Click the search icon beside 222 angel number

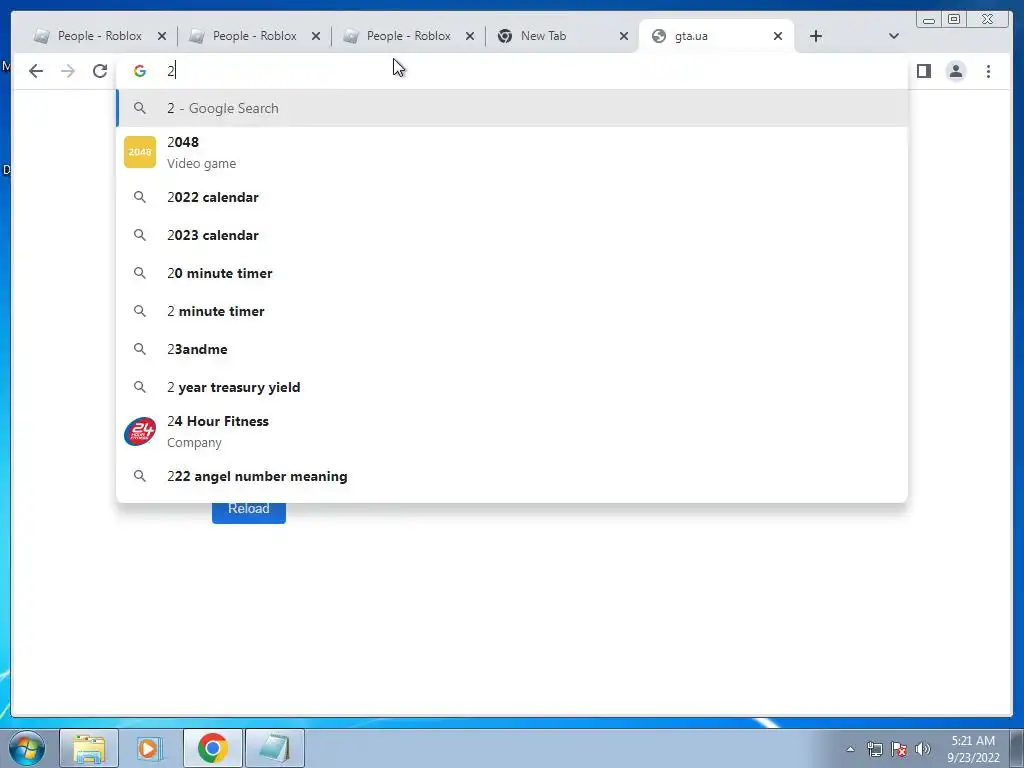(140, 476)
